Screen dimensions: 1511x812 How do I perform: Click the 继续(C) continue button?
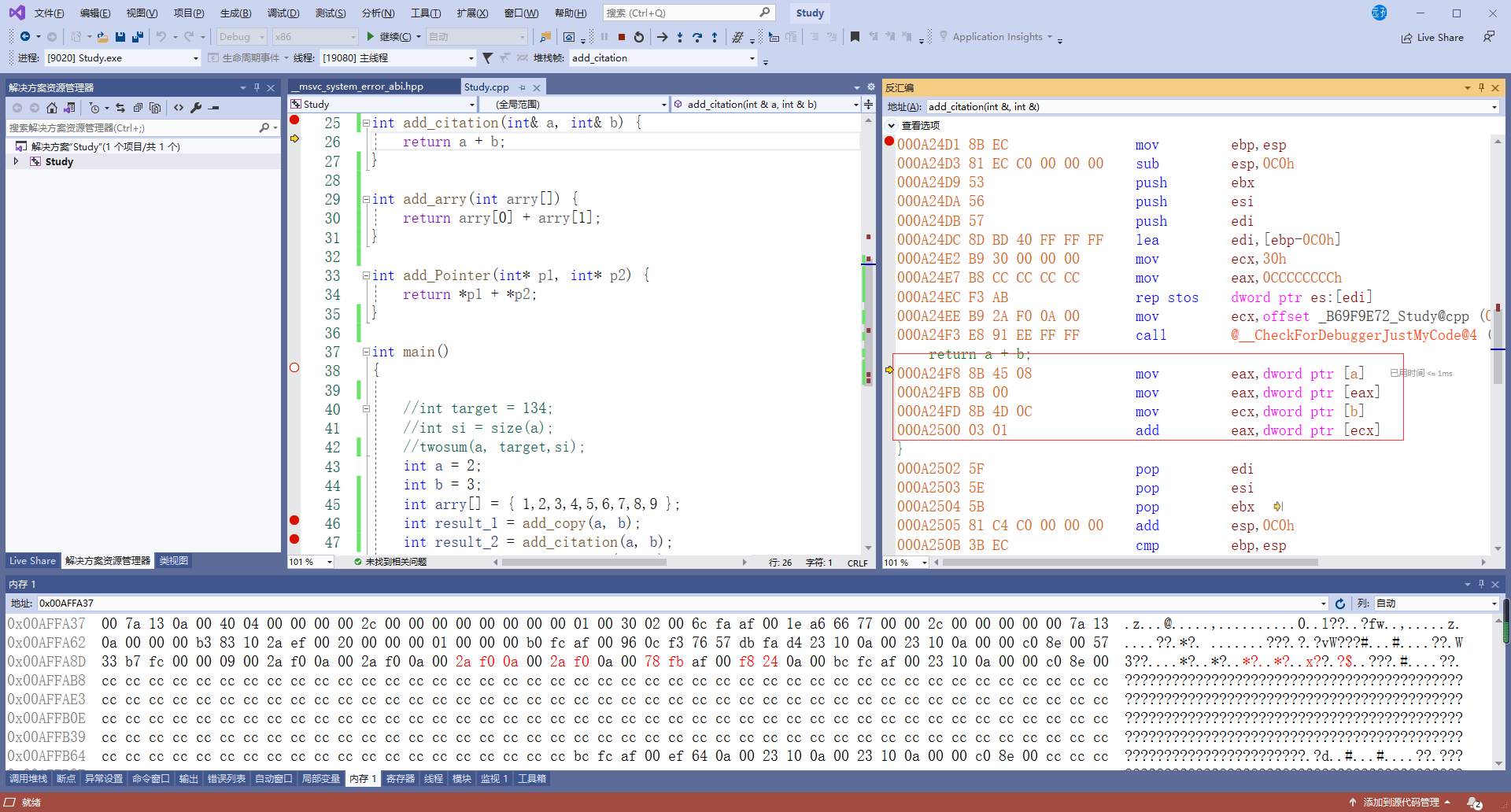point(390,37)
